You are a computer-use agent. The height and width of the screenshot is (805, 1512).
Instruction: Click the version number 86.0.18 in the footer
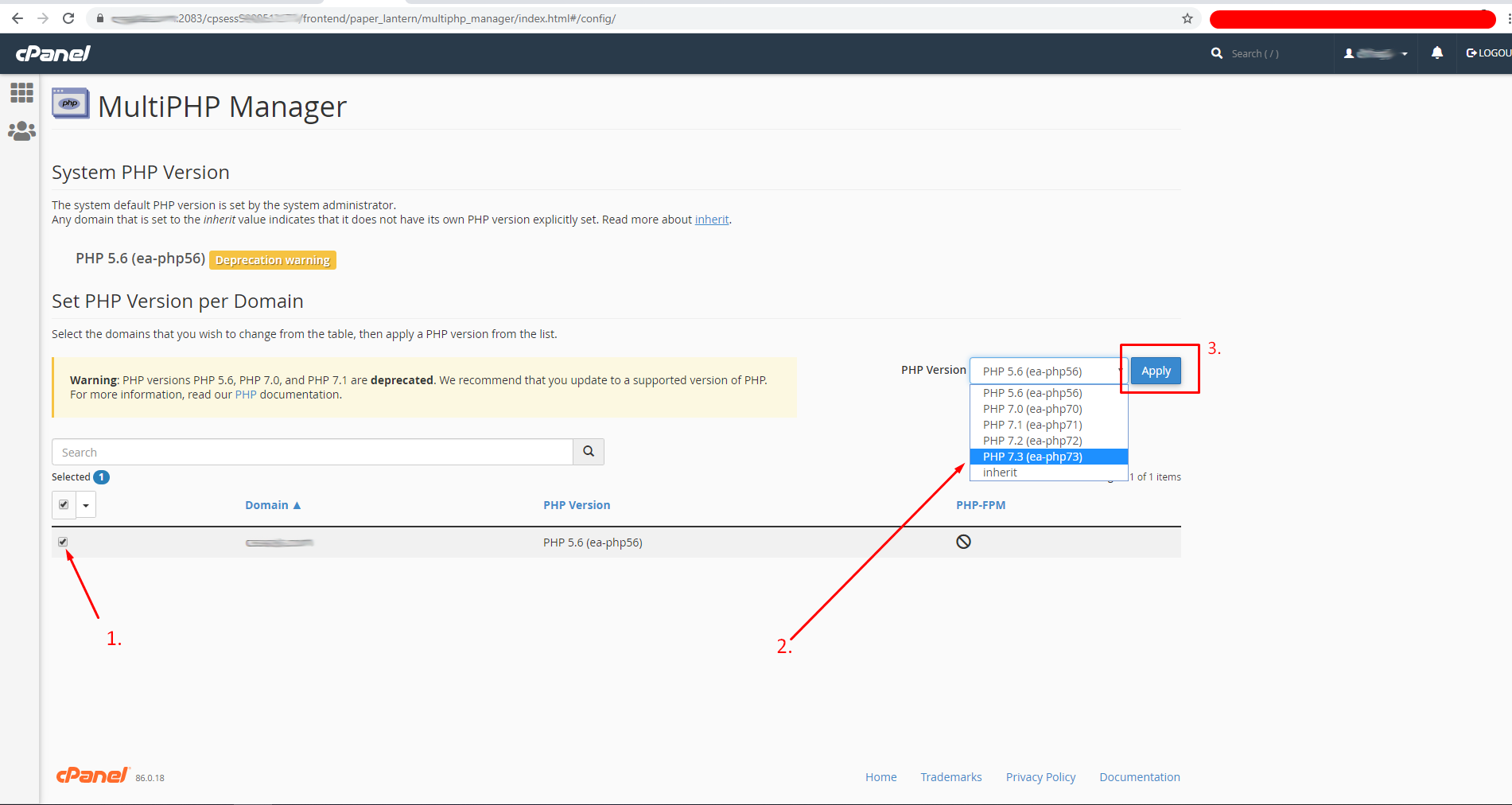tap(150, 778)
